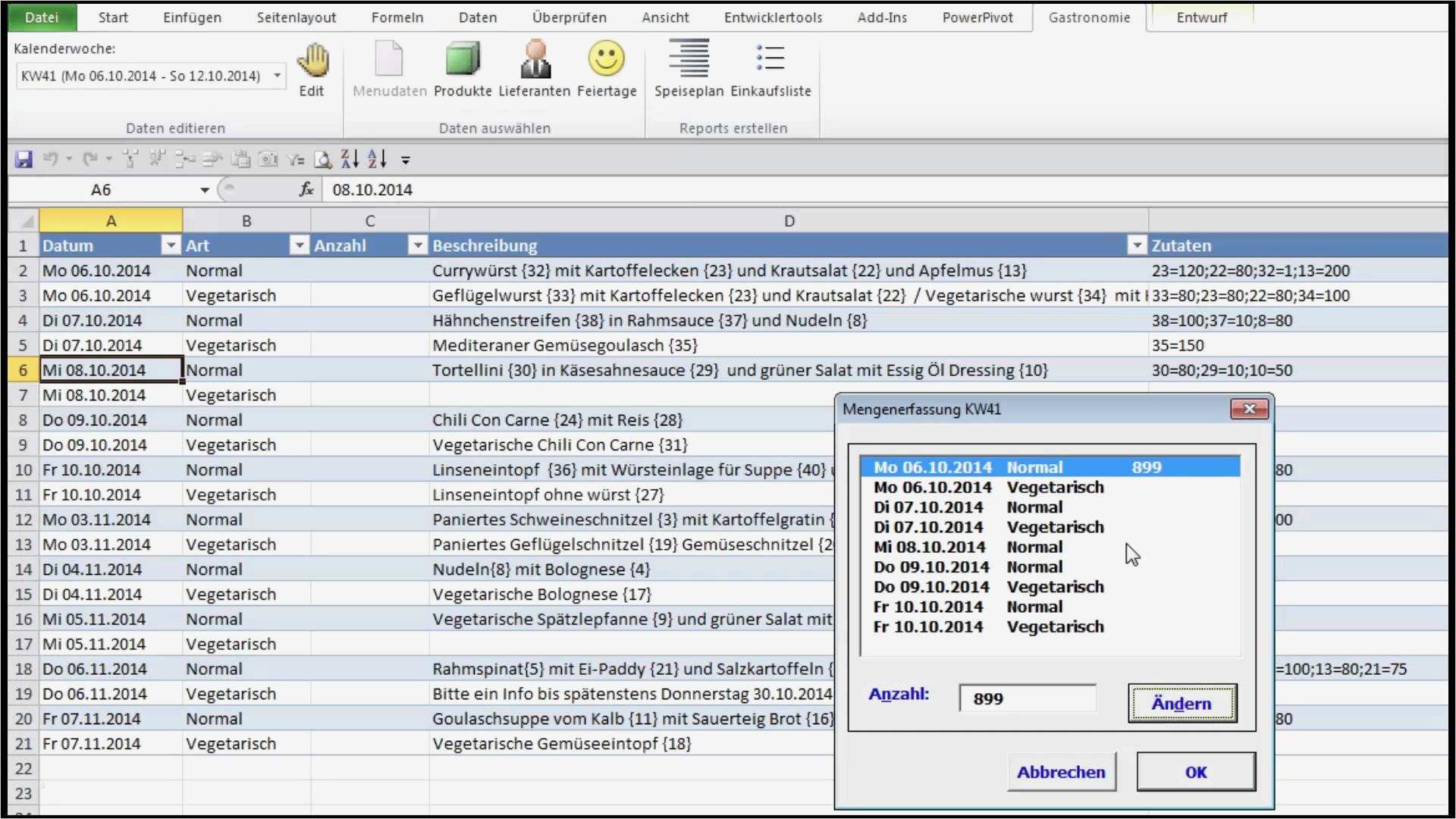This screenshot has width=1456, height=819.
Task: Open the Beschreibung filter arrow
Action: (1136, 246)
